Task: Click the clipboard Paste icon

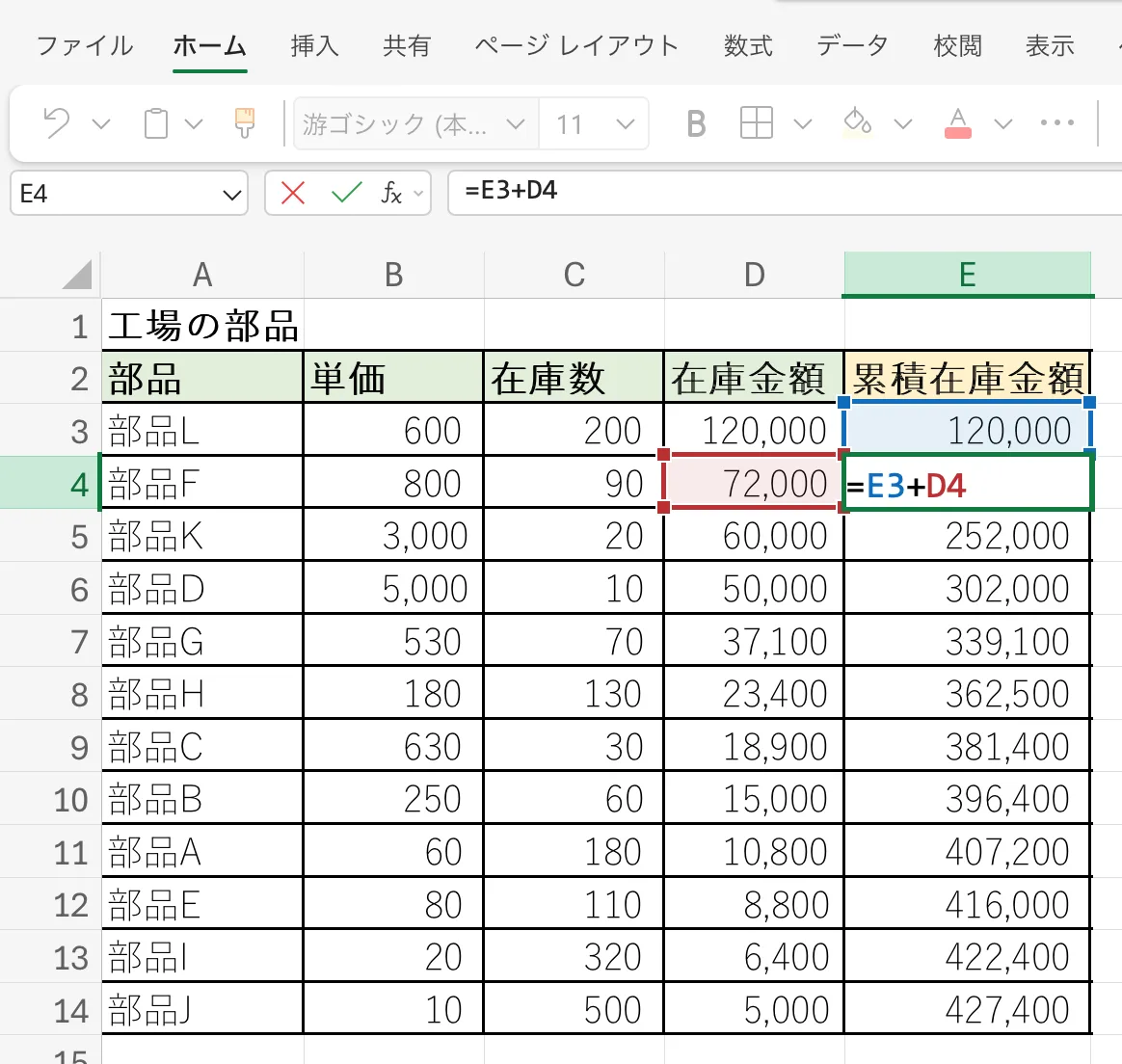Action: click(156, 123)
